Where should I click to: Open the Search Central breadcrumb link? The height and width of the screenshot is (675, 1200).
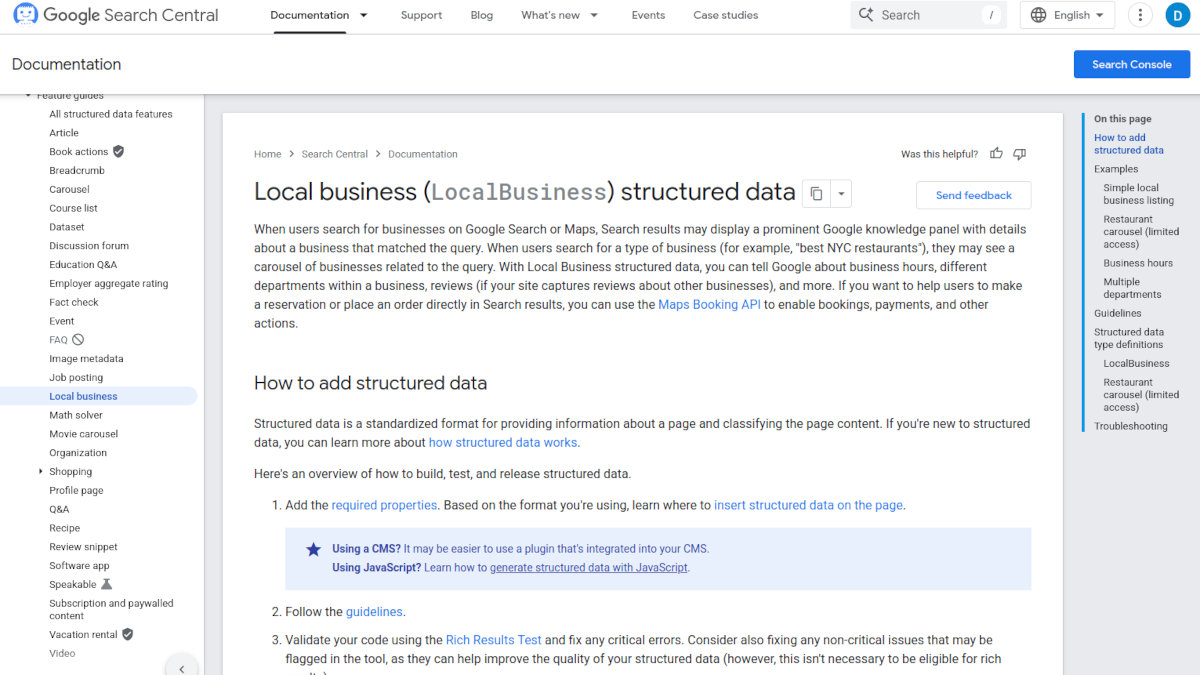click(x=335, y=154)
